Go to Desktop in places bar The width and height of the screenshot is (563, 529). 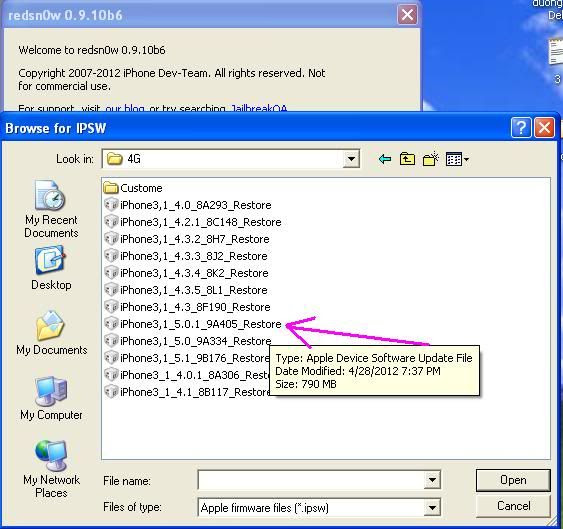pos(51,268)
